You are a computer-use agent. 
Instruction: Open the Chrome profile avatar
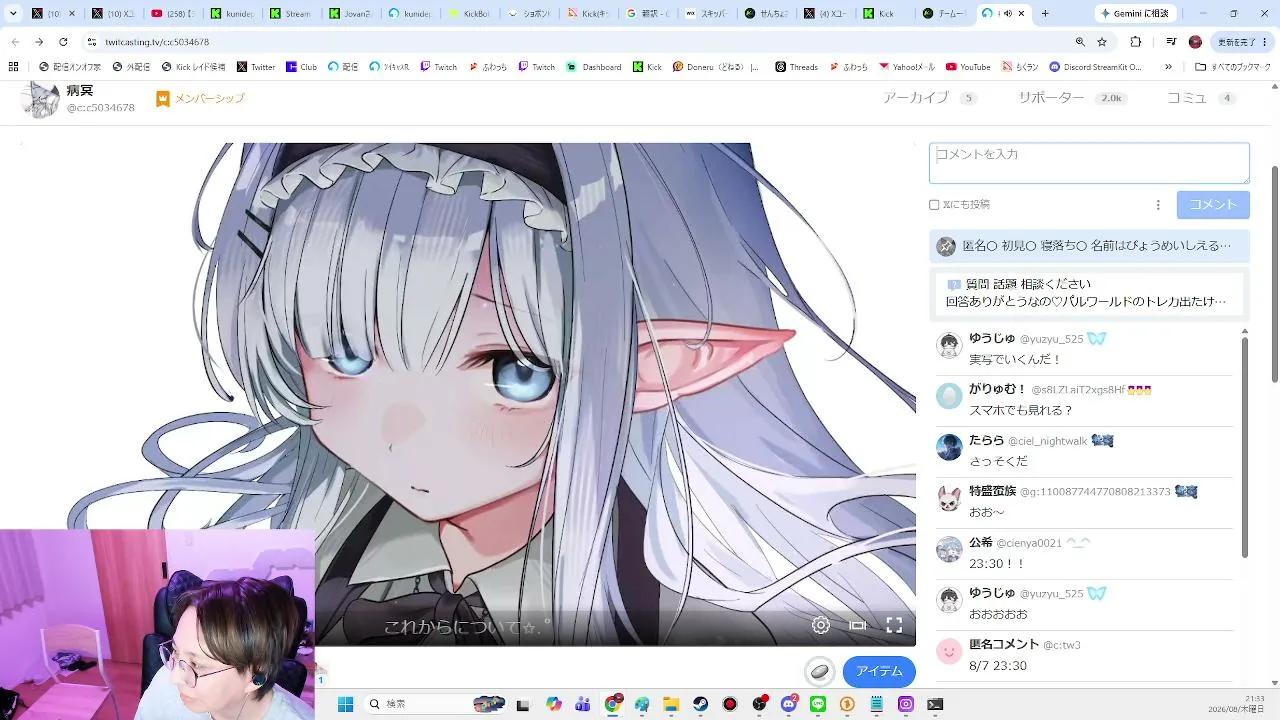coord(1195,42)
